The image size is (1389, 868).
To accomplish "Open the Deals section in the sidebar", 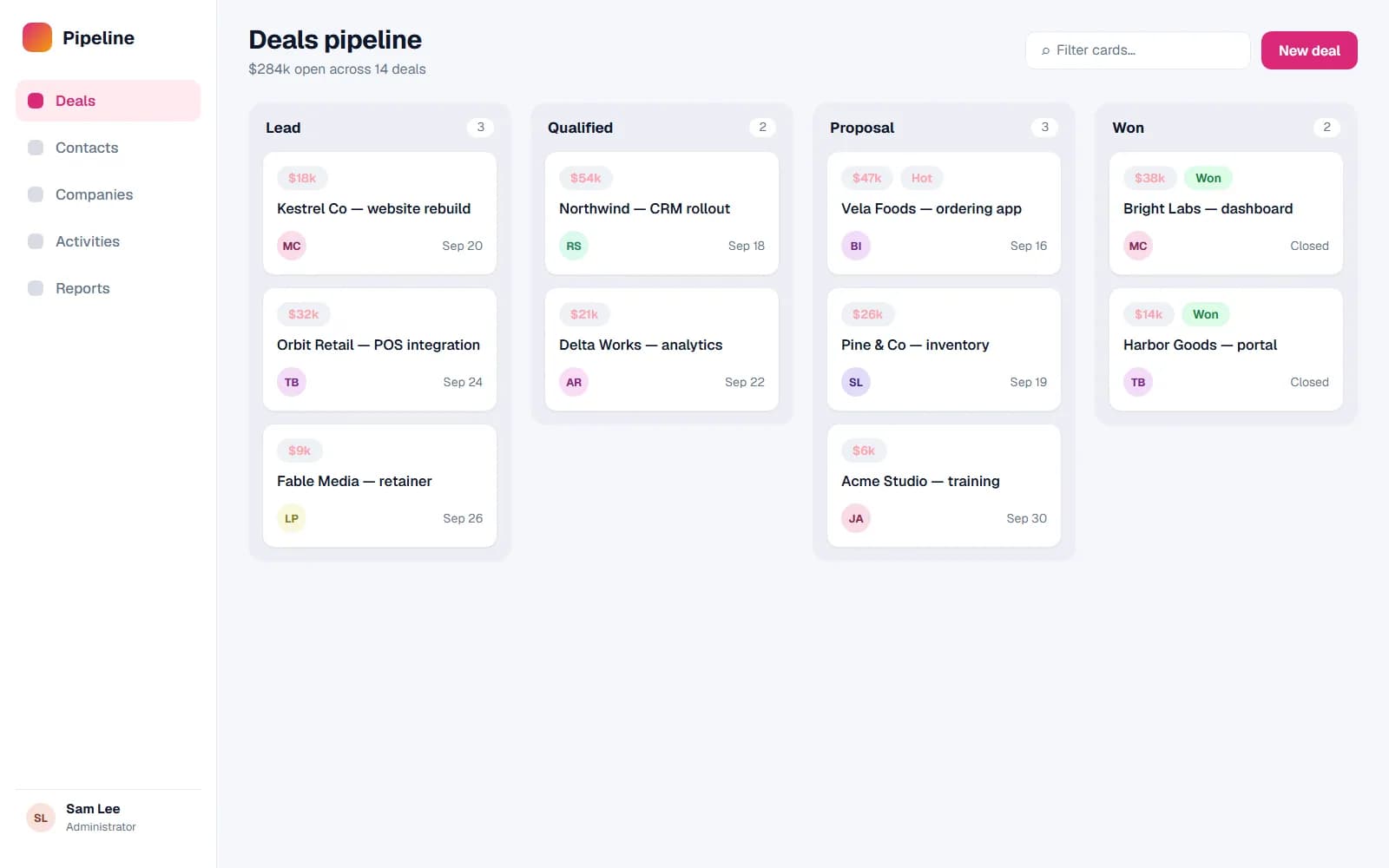I will click(108, 101).
